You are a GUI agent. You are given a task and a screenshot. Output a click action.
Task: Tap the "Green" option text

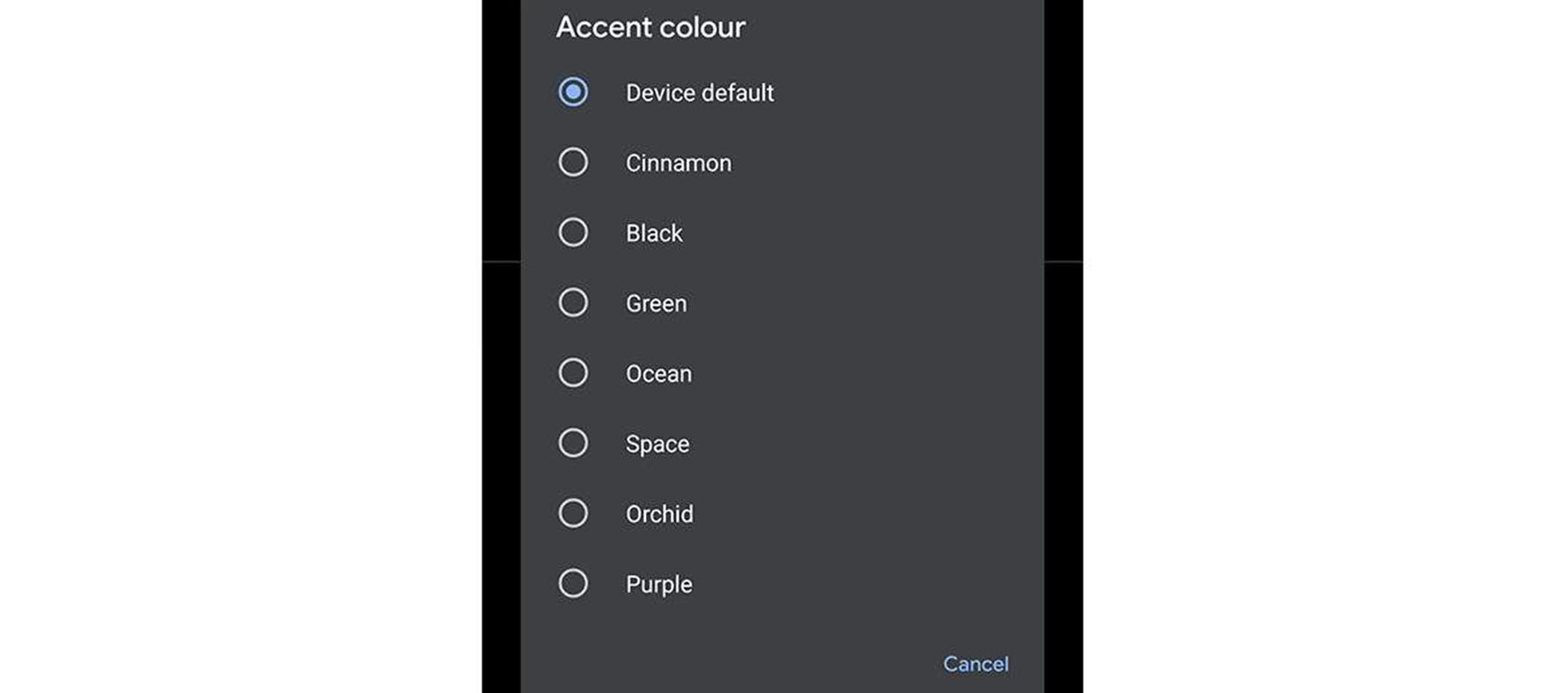[656, 303]
